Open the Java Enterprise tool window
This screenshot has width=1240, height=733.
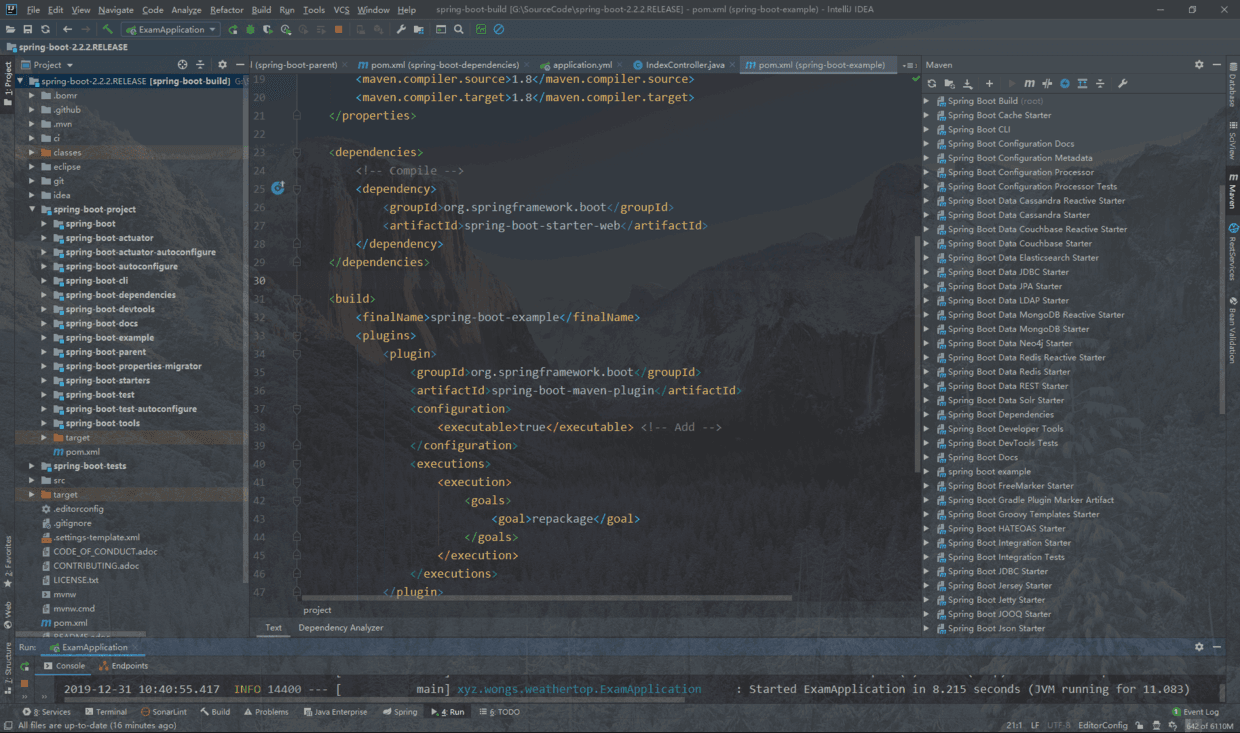335,712
